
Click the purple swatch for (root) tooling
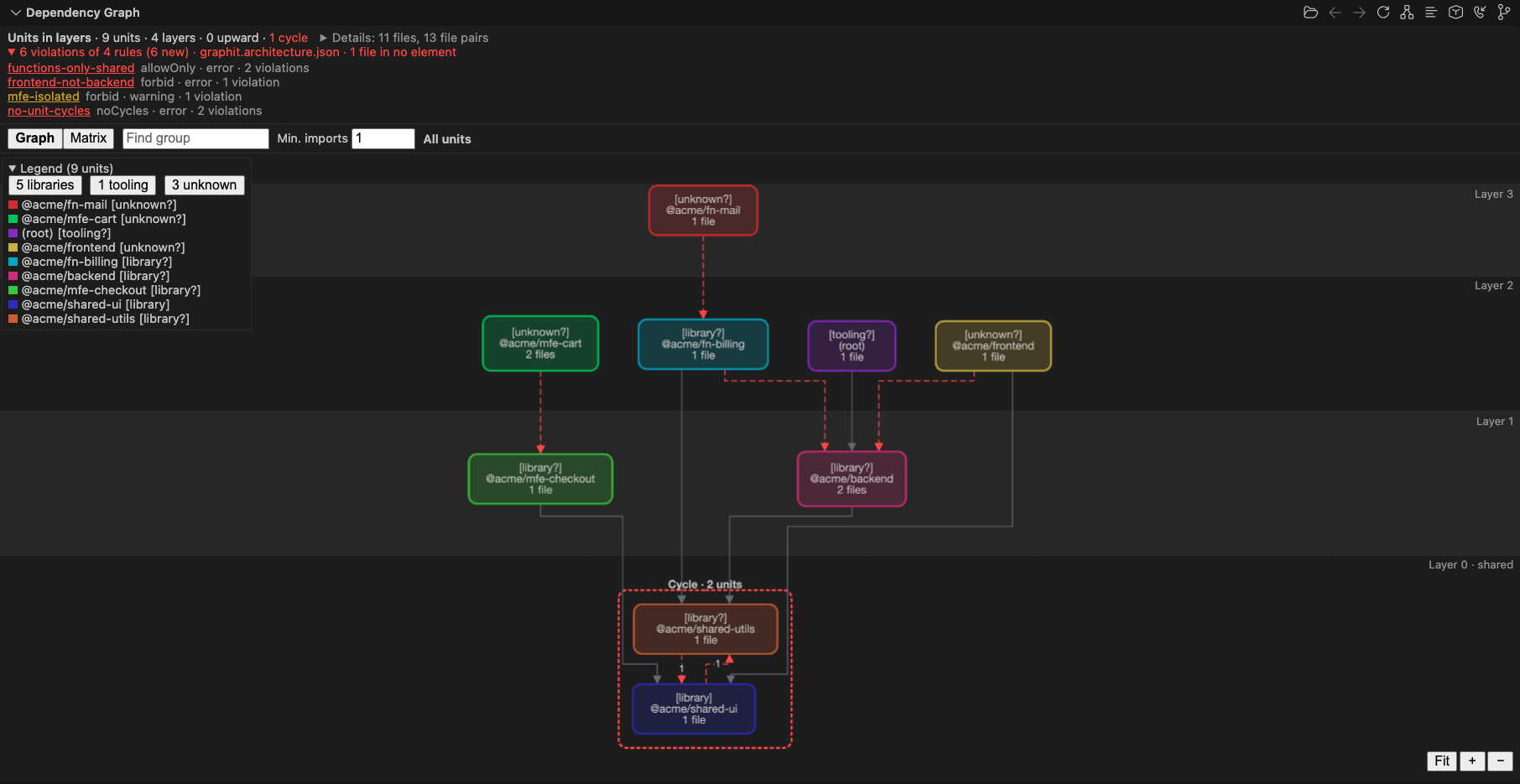point(13,233)
